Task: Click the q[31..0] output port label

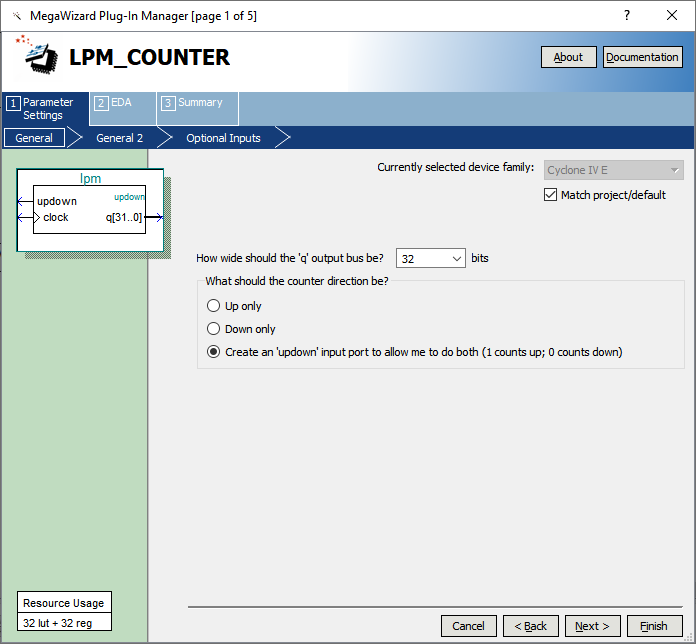Action: tap(124, 217)
